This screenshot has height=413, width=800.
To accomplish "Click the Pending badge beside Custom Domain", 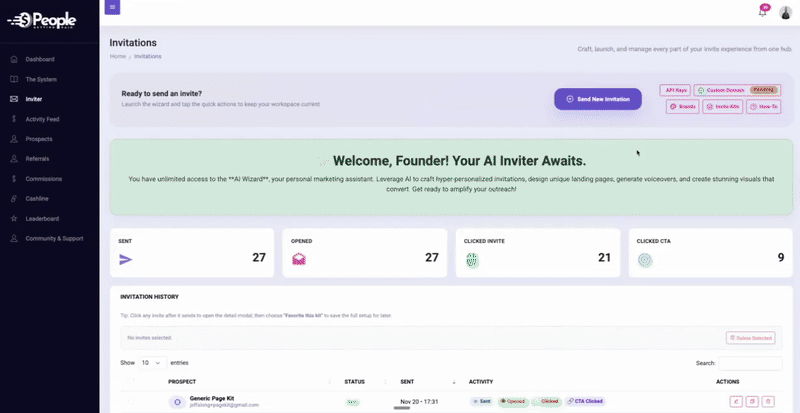I will pyautogui.click(x=764, y=90).
